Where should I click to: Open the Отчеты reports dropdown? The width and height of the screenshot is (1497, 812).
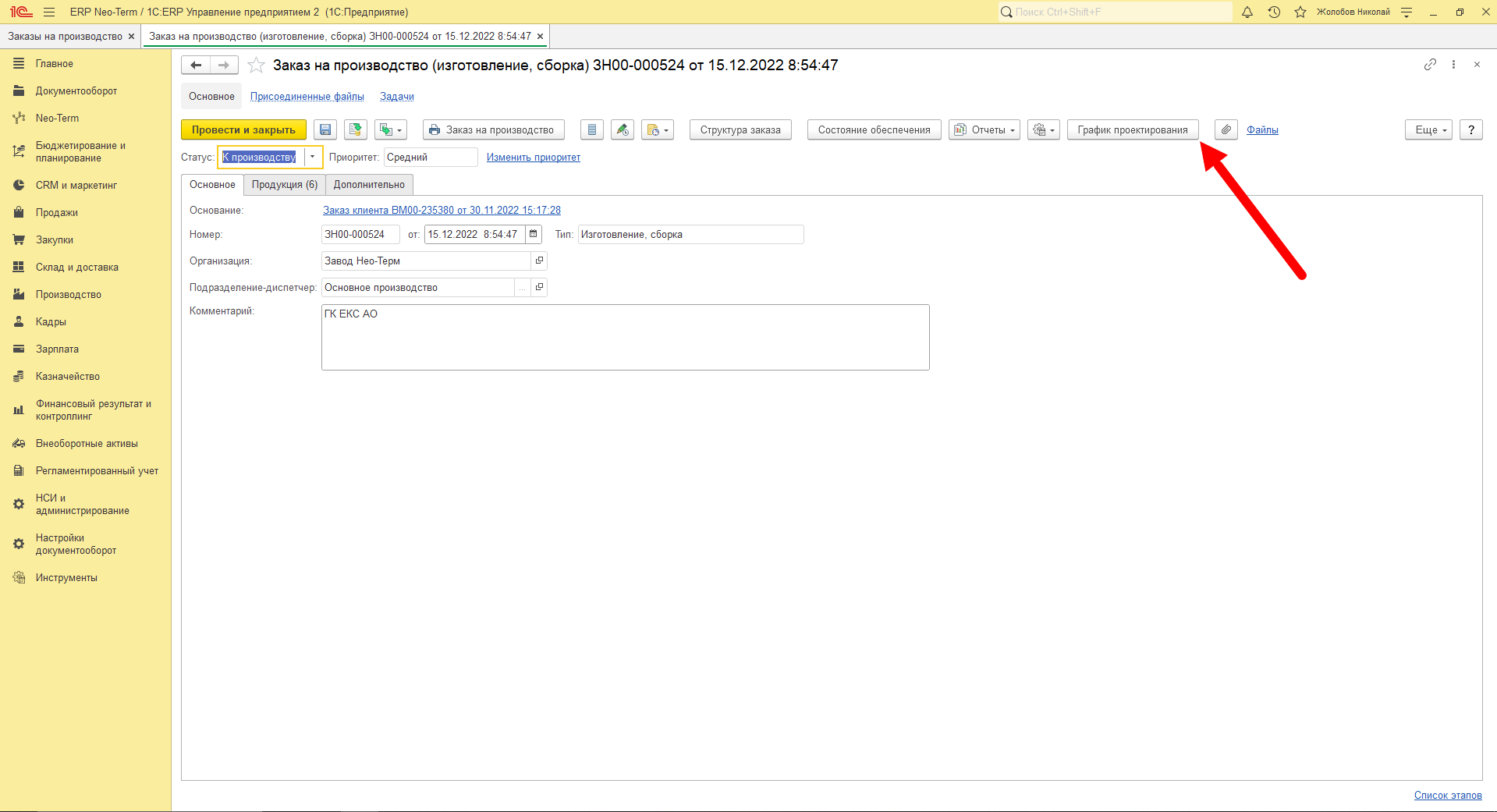pyautogui.click(x=984, y=130)
